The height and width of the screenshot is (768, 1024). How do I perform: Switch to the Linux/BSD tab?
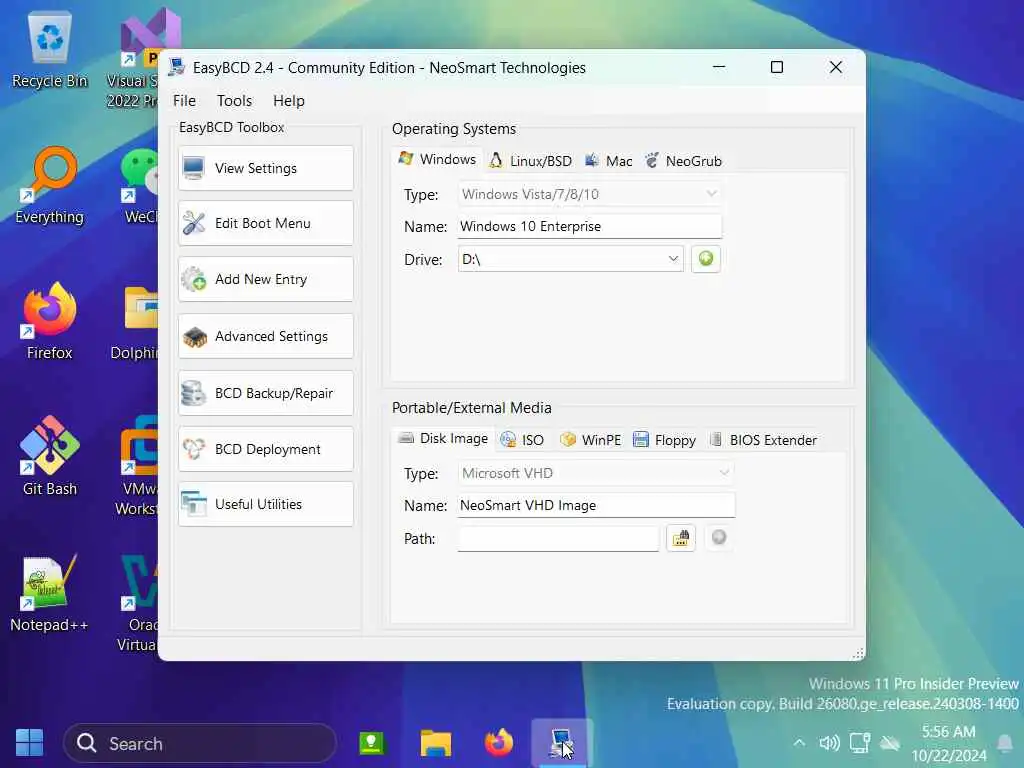click(x=530, y=161)
